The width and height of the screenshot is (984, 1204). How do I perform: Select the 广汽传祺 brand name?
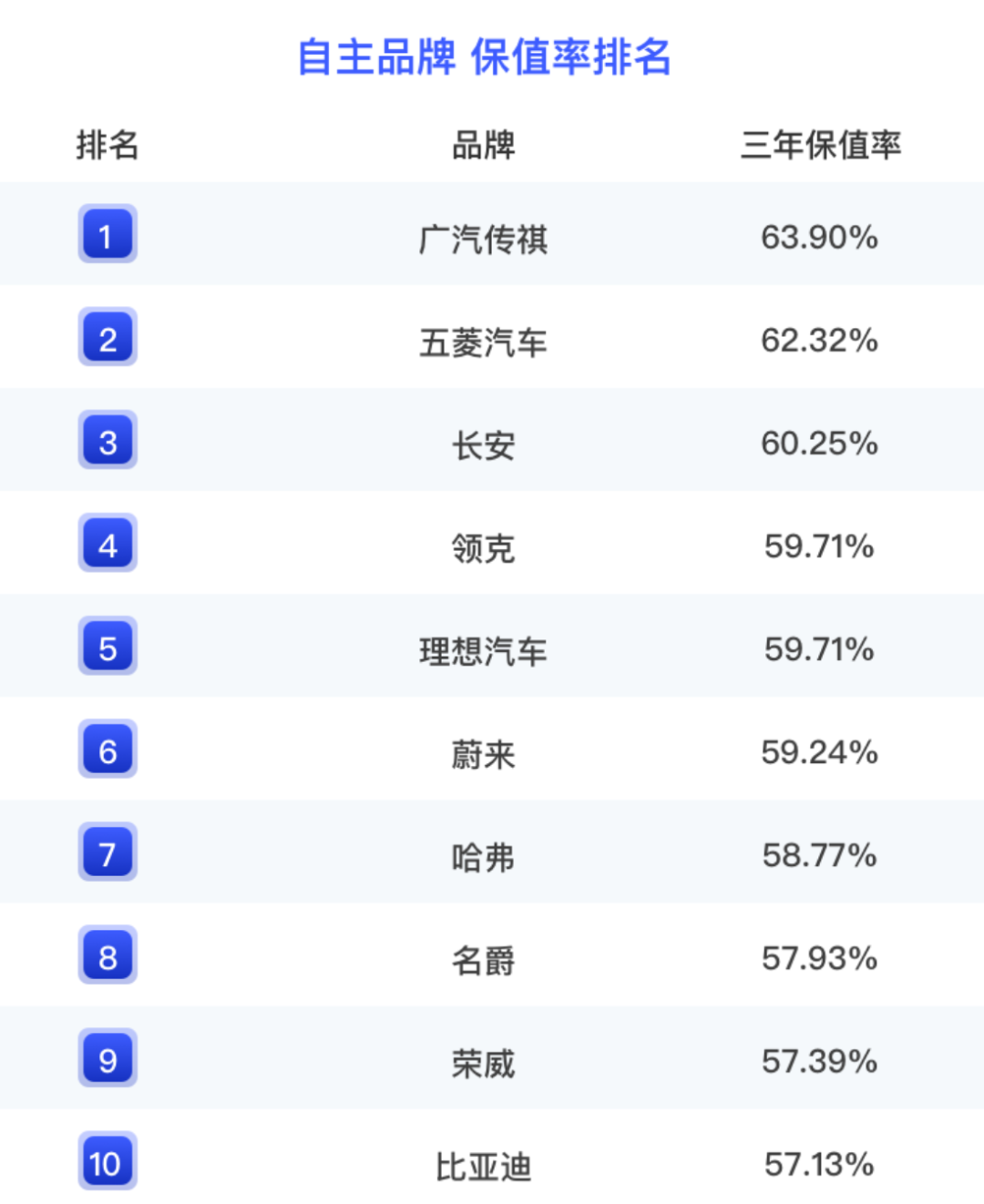[x=484, y=239]
